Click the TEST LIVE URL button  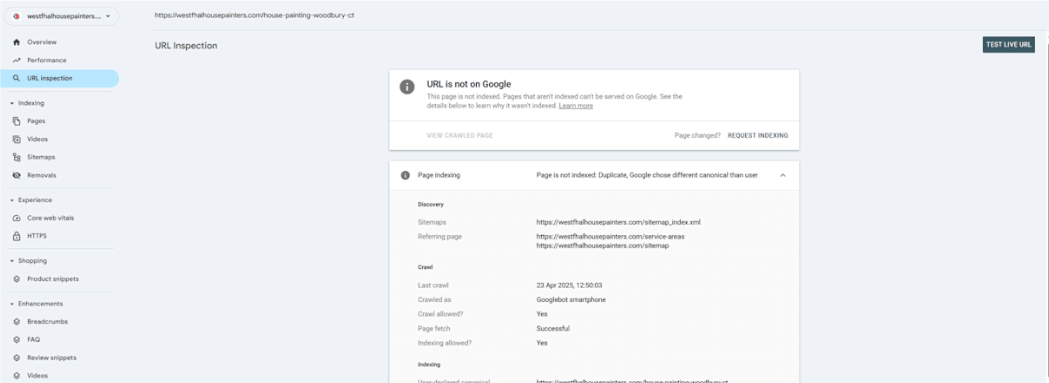pyautogui.click(x=1008, y=45)
